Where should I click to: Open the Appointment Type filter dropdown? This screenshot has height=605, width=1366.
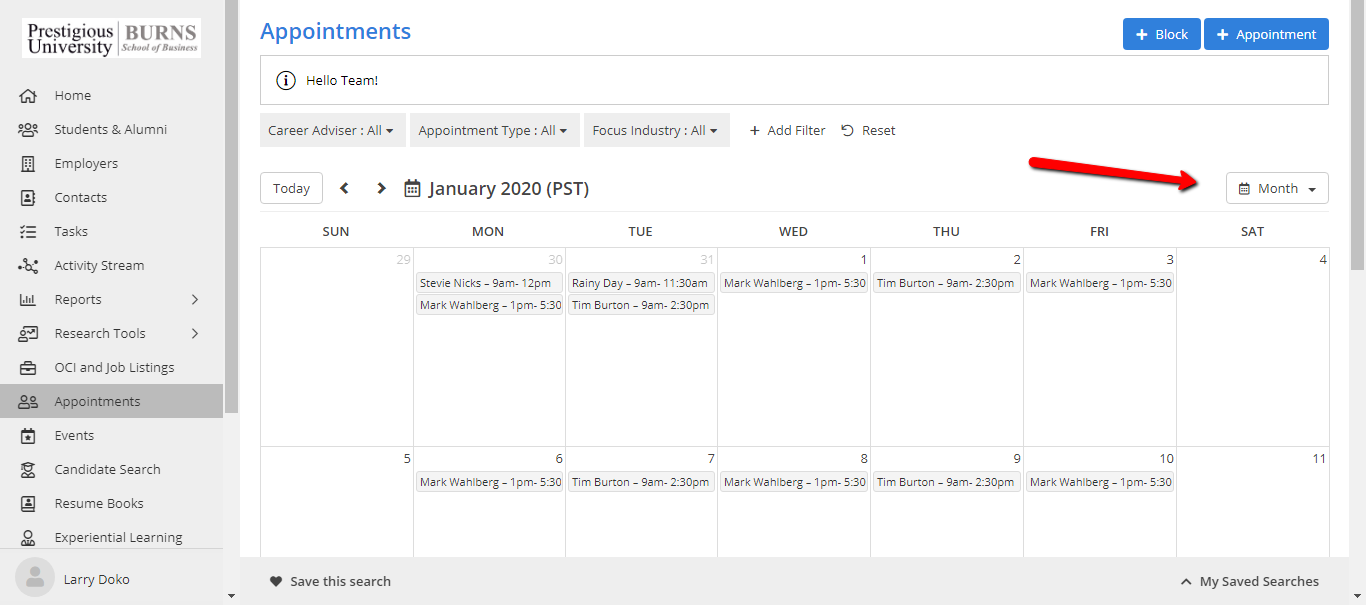click(x=492, y=130)
